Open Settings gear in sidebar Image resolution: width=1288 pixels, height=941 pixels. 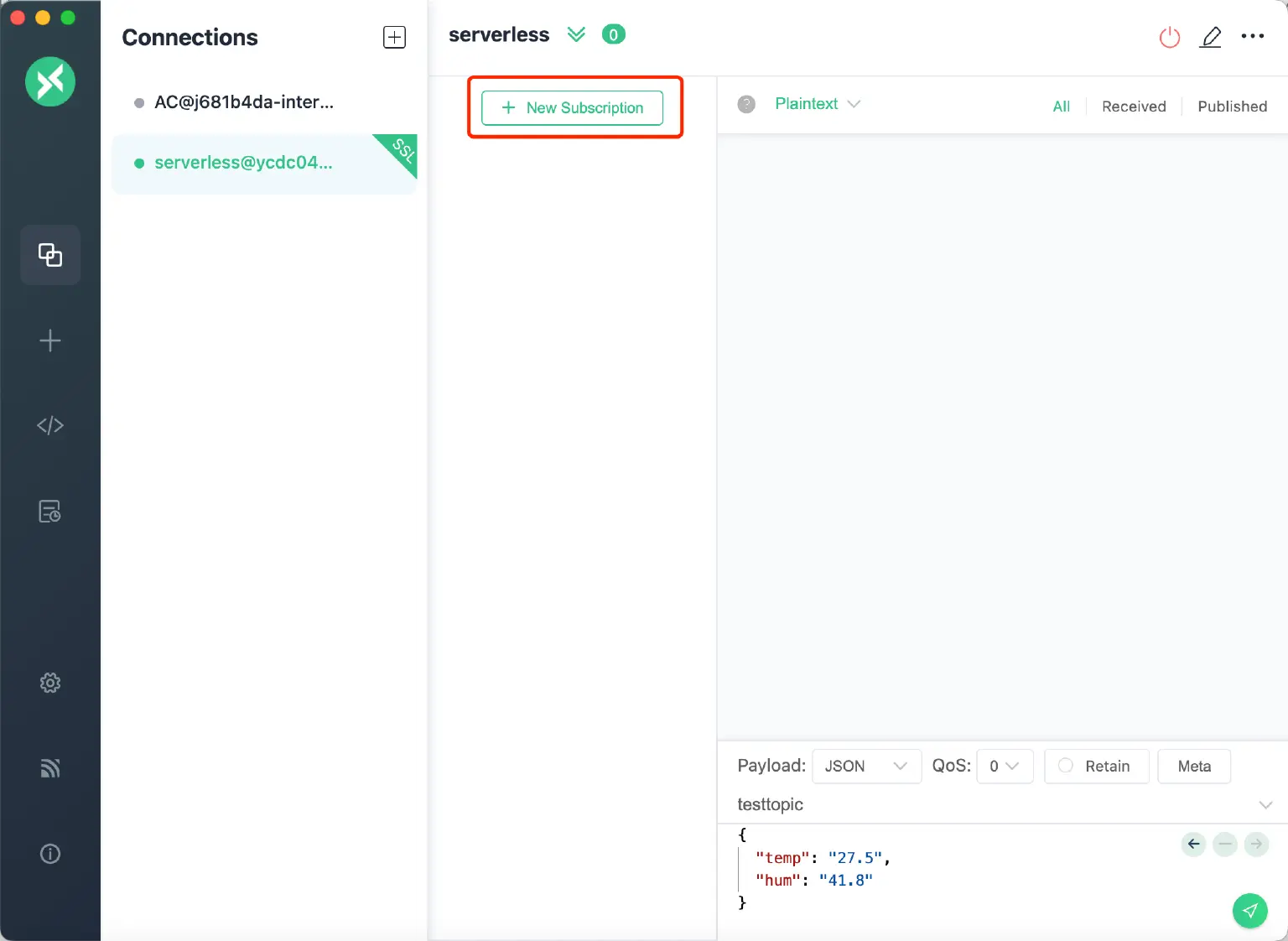(x=50, y=683)
